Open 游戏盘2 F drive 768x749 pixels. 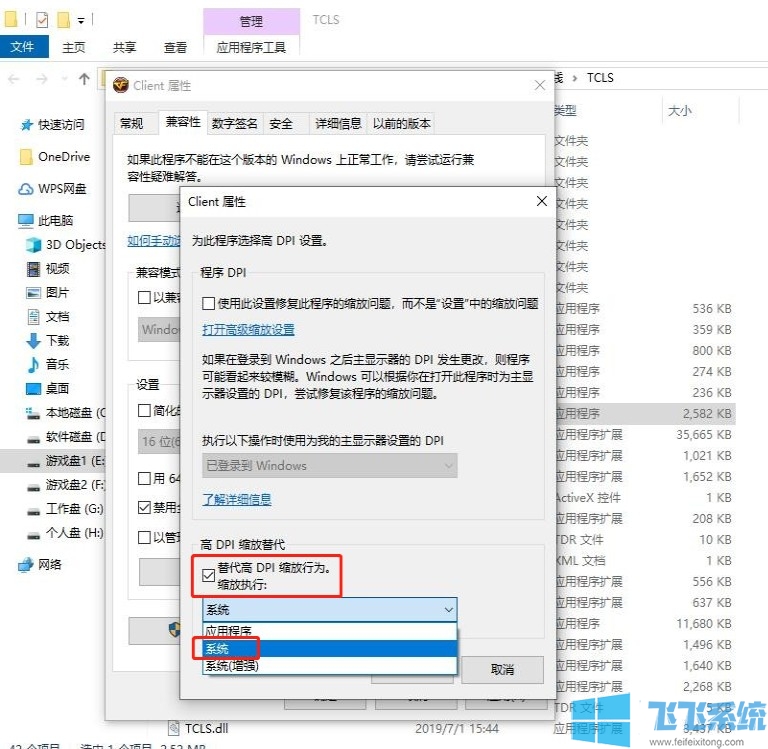coord(66,484)
